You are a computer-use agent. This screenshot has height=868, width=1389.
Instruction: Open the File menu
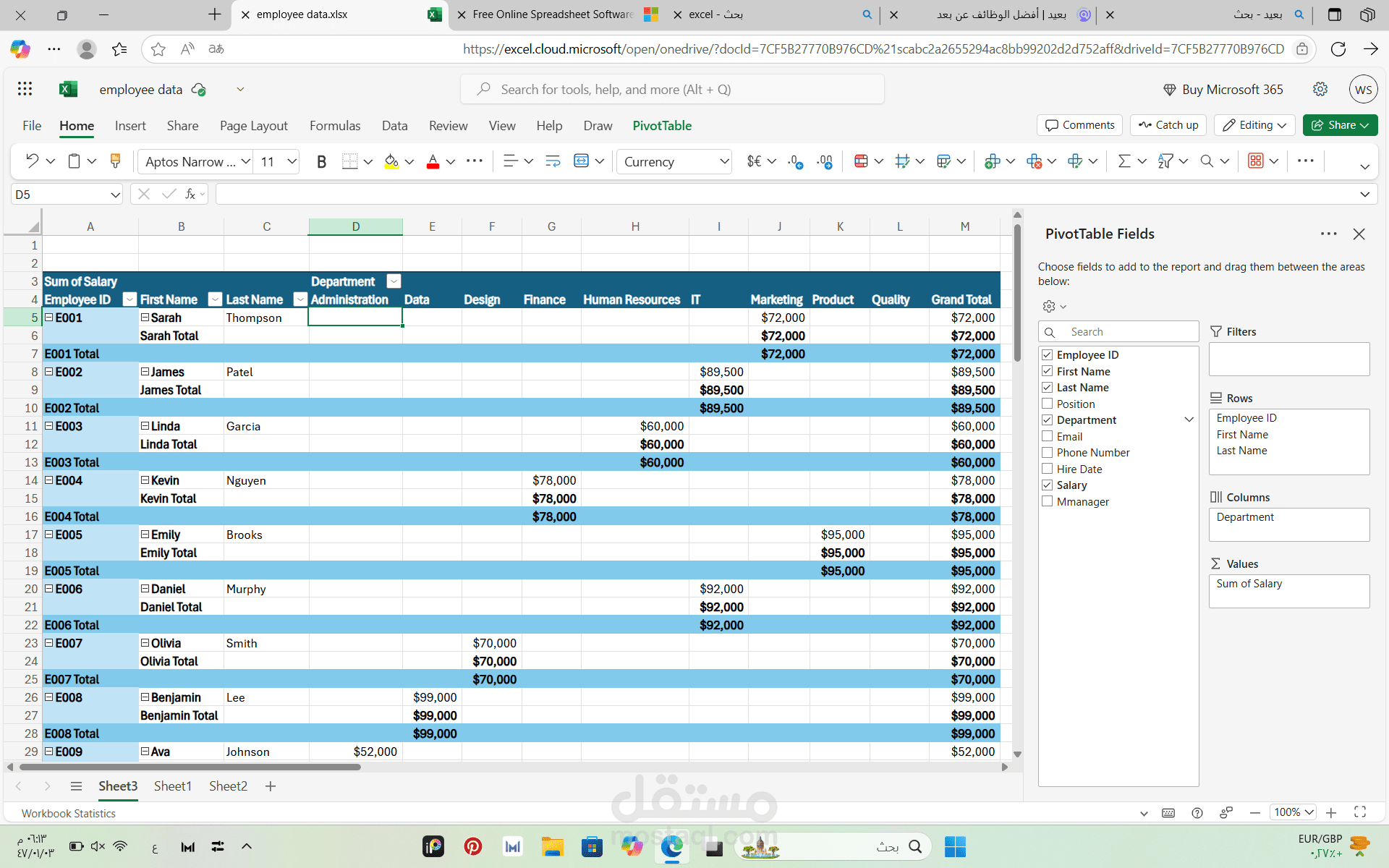click(x=32, y=125)
